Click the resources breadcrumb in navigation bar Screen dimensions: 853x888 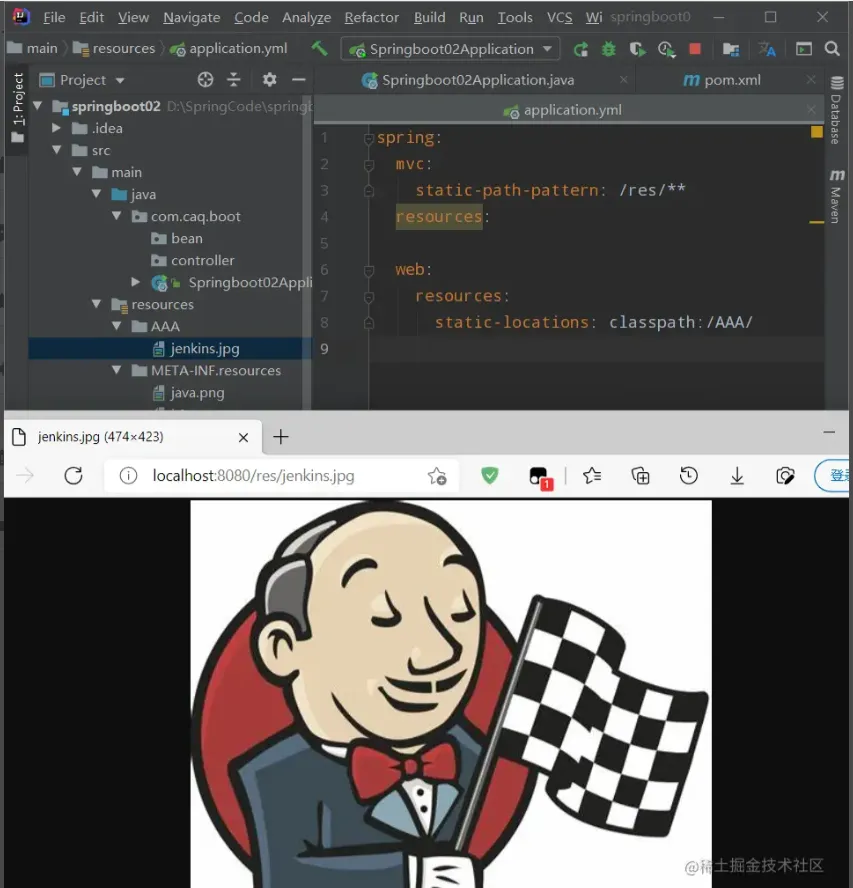tap(114, 49)
